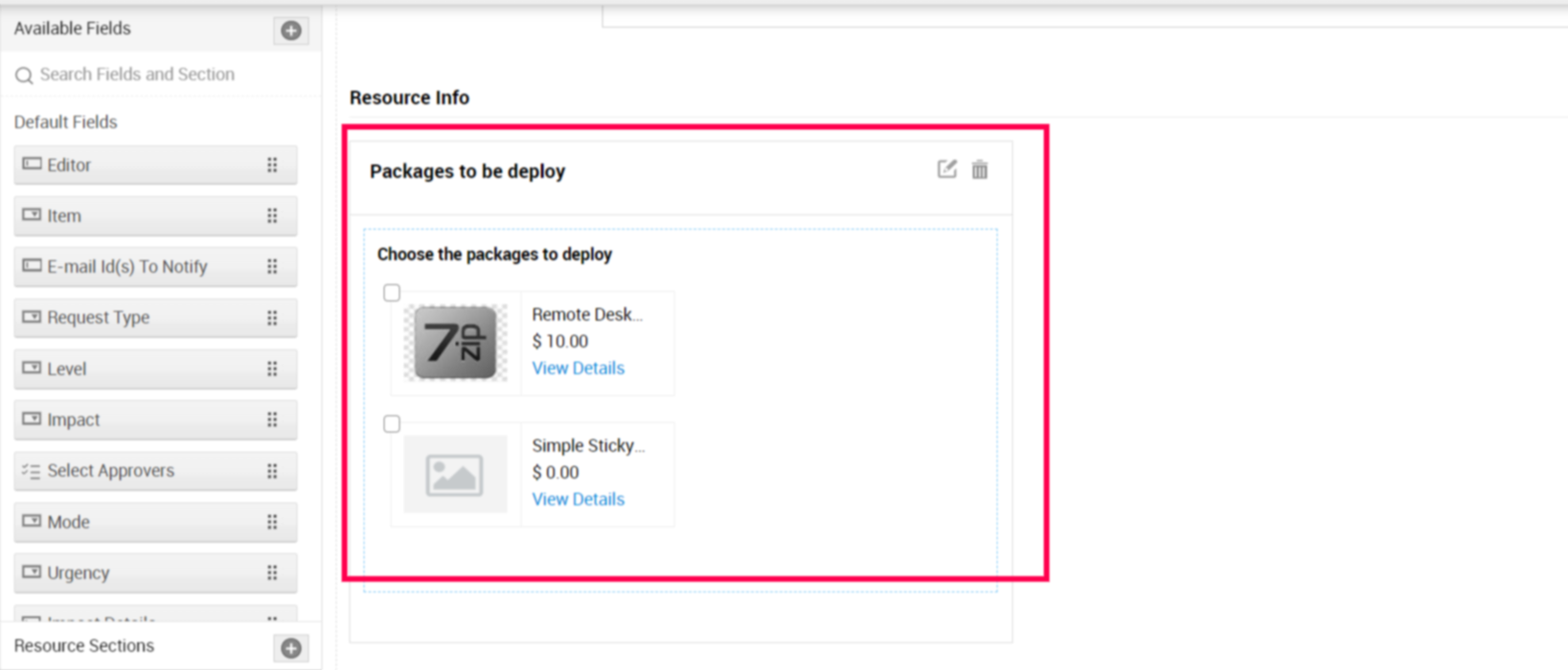Click the trash icon to delete Packages section

pyautogui.click(x=979, y=170)
